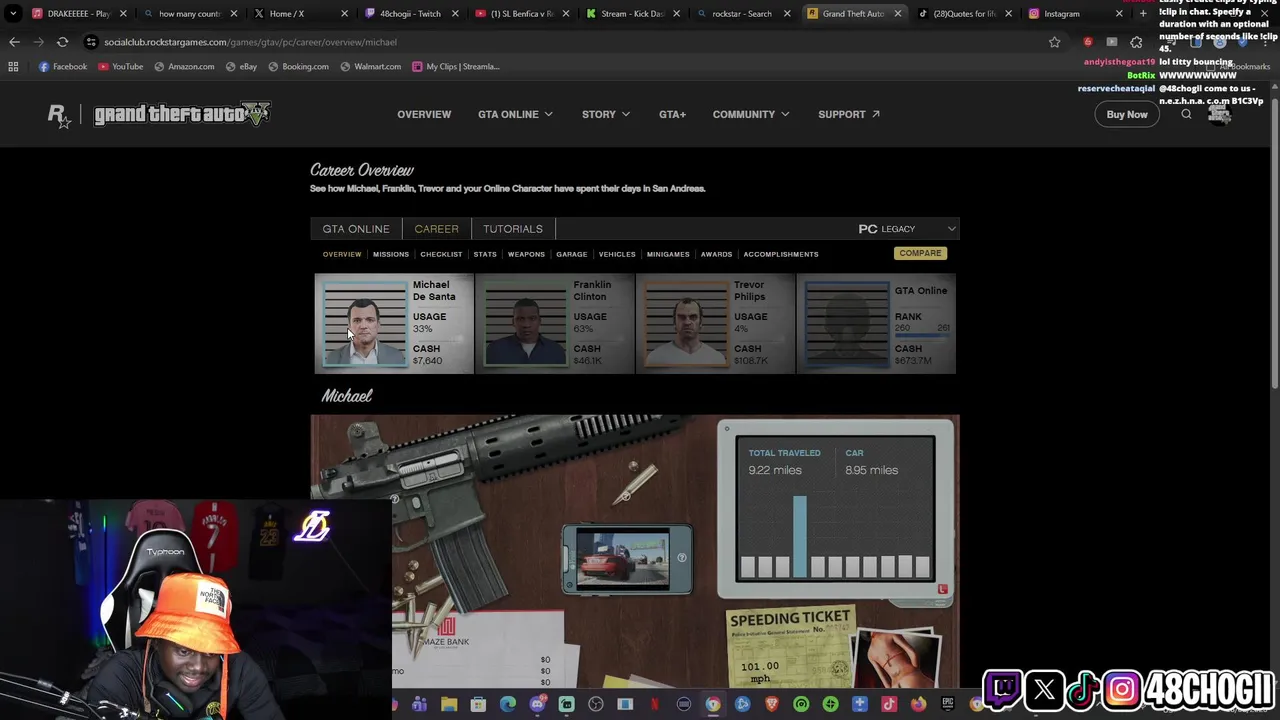Open the GTA+ nav item

(x=672, y=114)
